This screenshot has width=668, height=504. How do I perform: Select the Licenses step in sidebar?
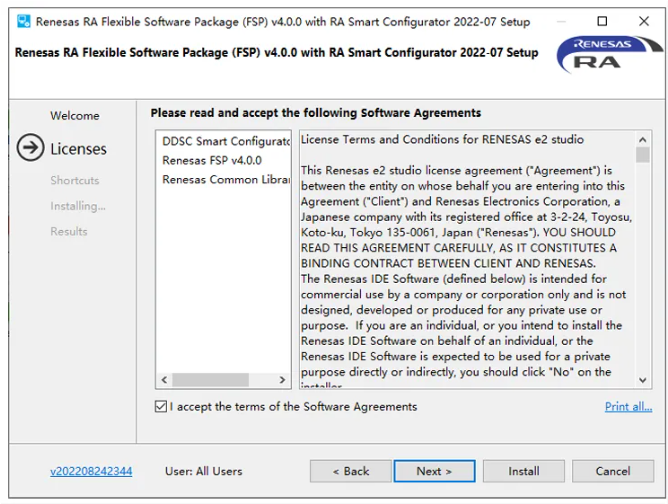78,149
